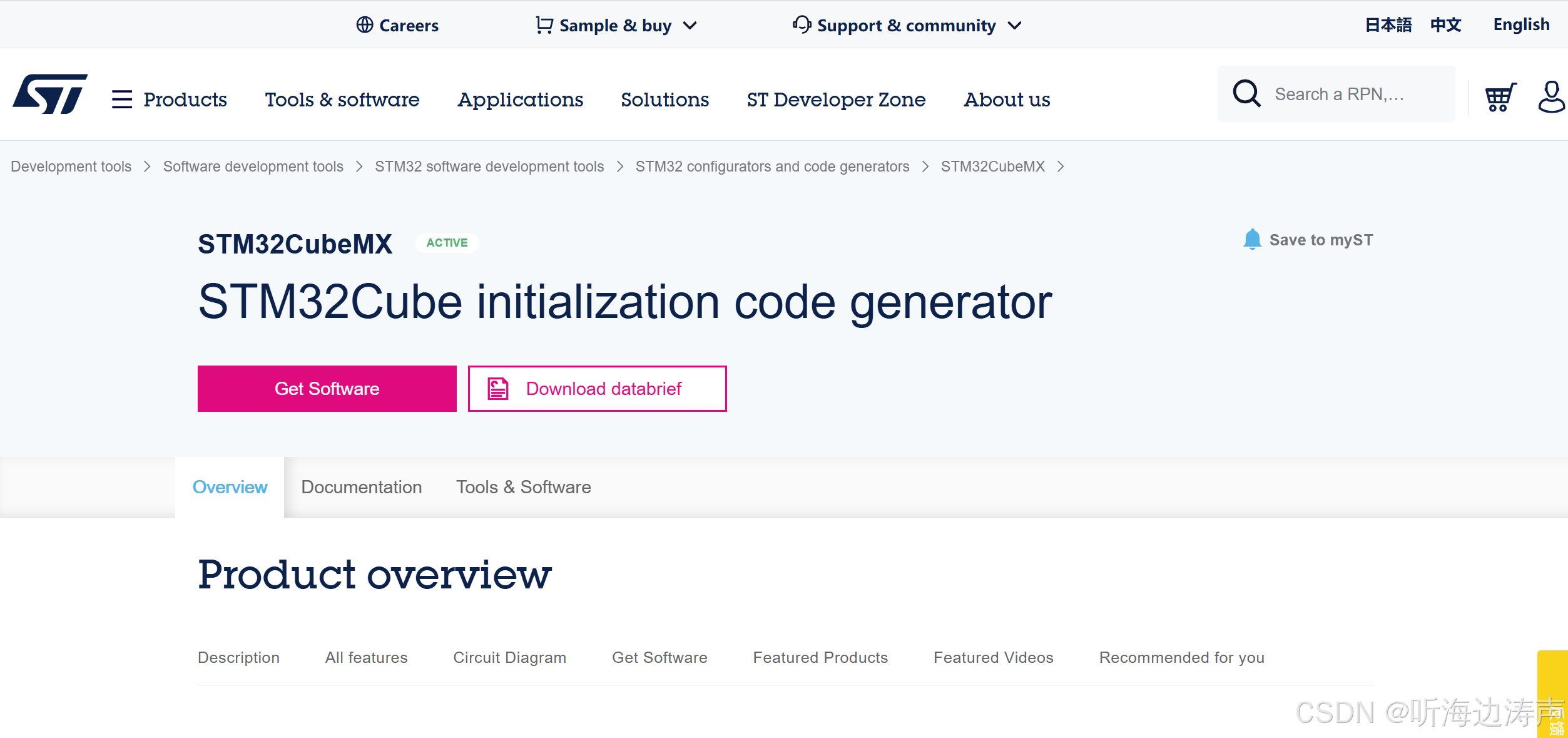
Task: Open the Tools & software menu
Action: pyautogui.click(x=342, y=100)
